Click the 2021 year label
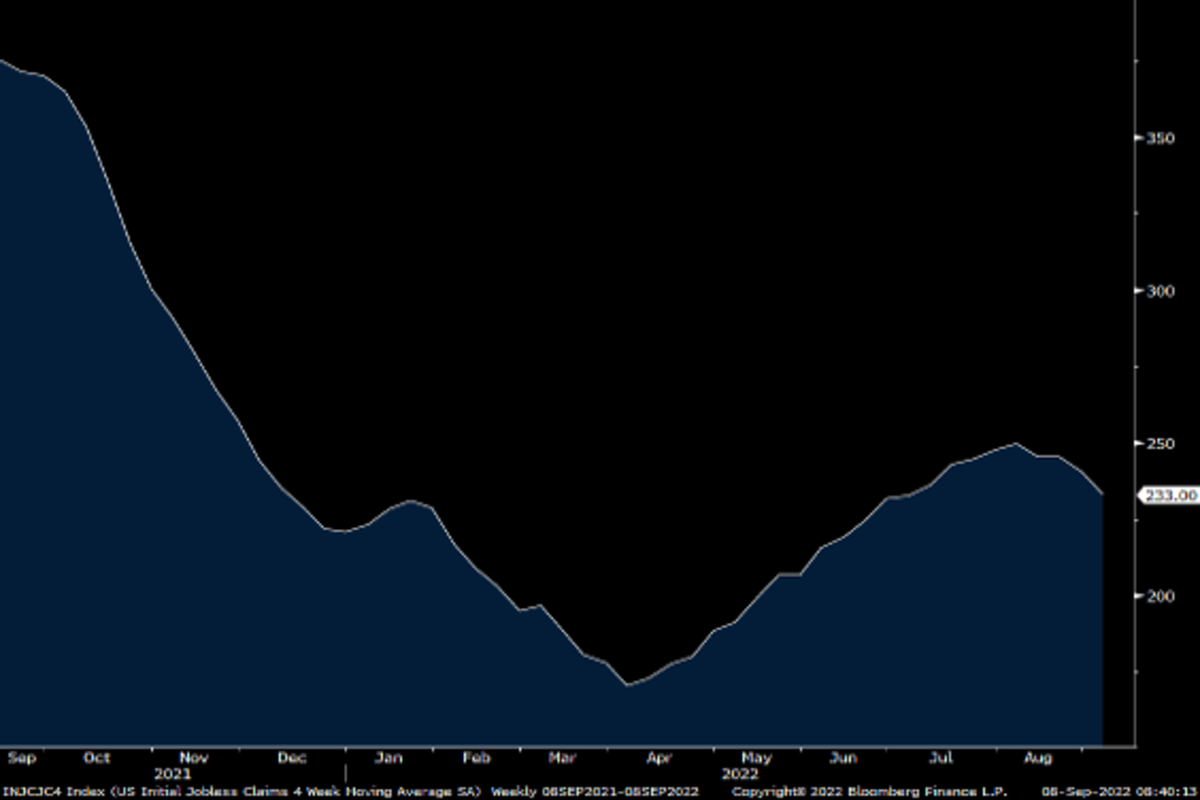Image resolution: width=1200 pixels, height=800 pixels. pos(172,774)
